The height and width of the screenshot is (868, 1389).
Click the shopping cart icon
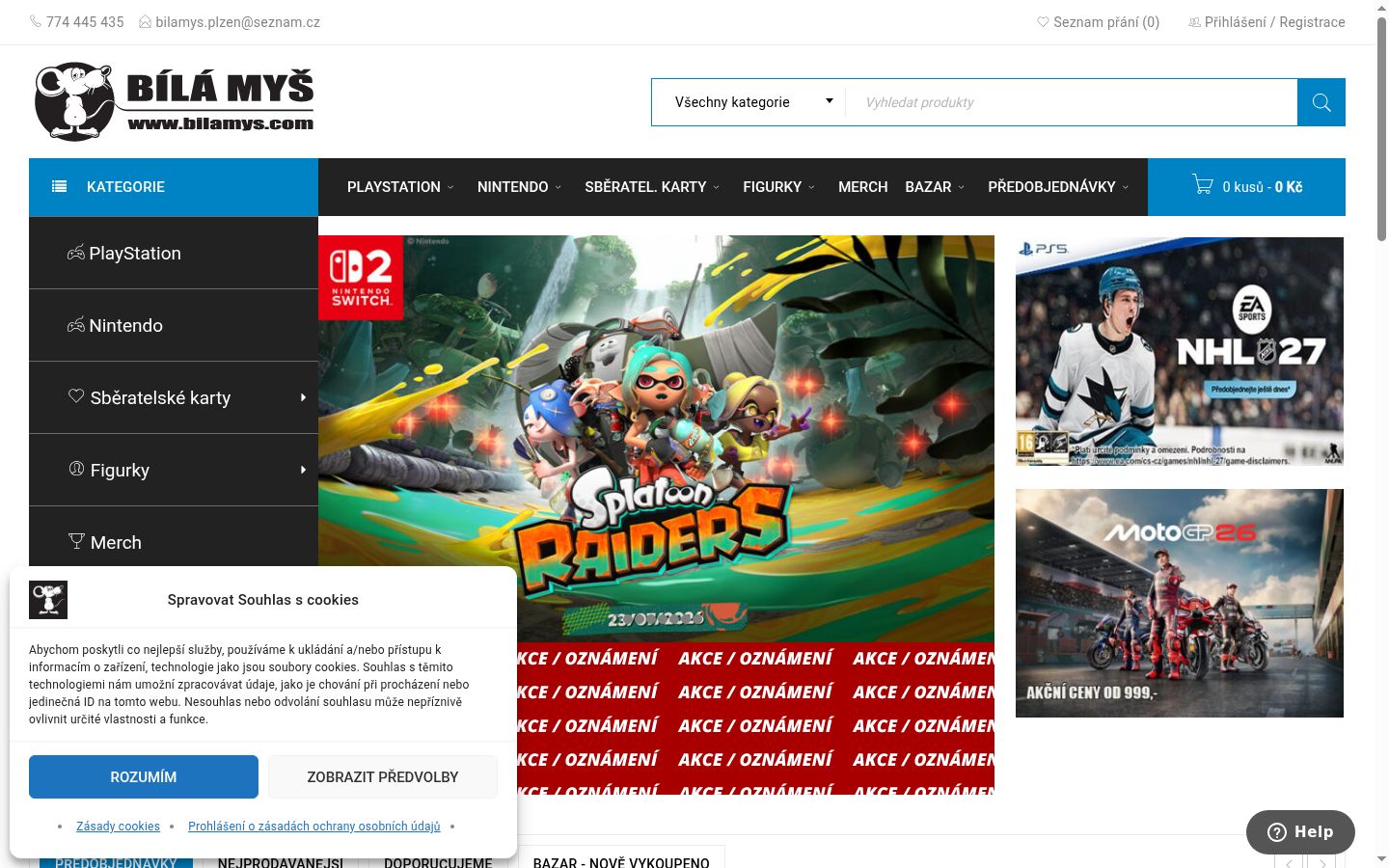[1203, 184]
